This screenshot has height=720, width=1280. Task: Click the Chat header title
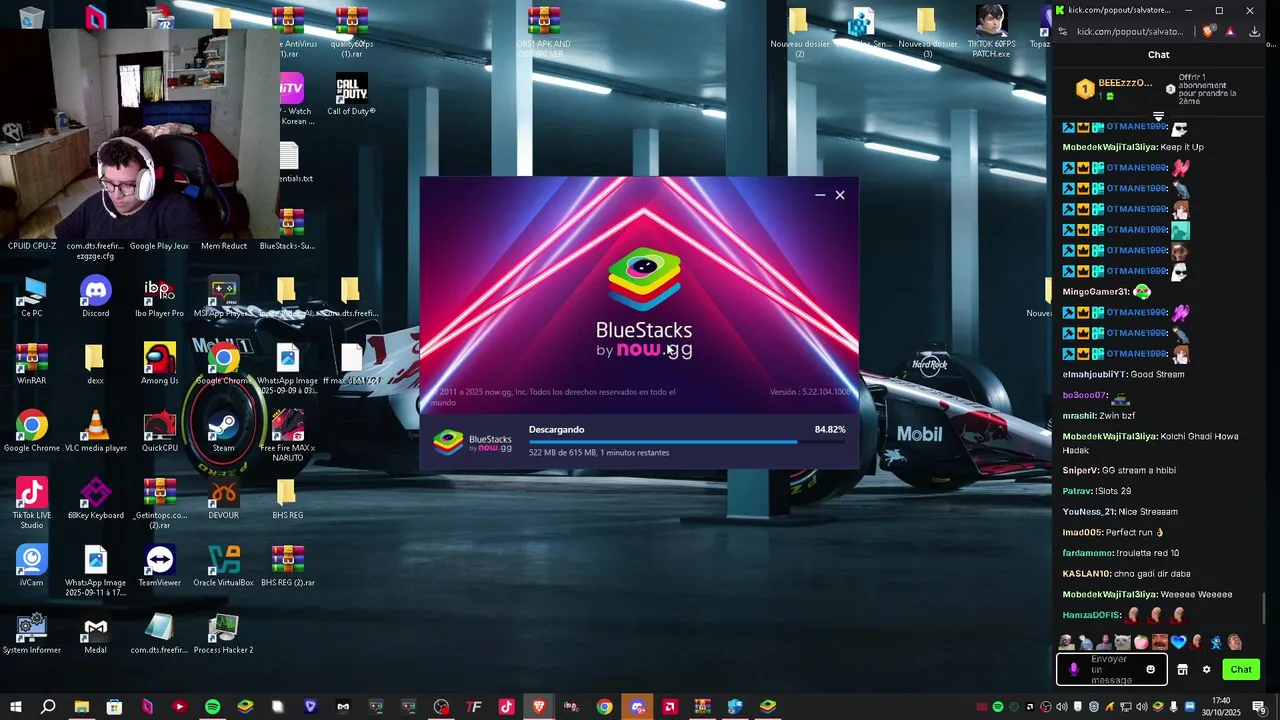(x=1158, y=55)
